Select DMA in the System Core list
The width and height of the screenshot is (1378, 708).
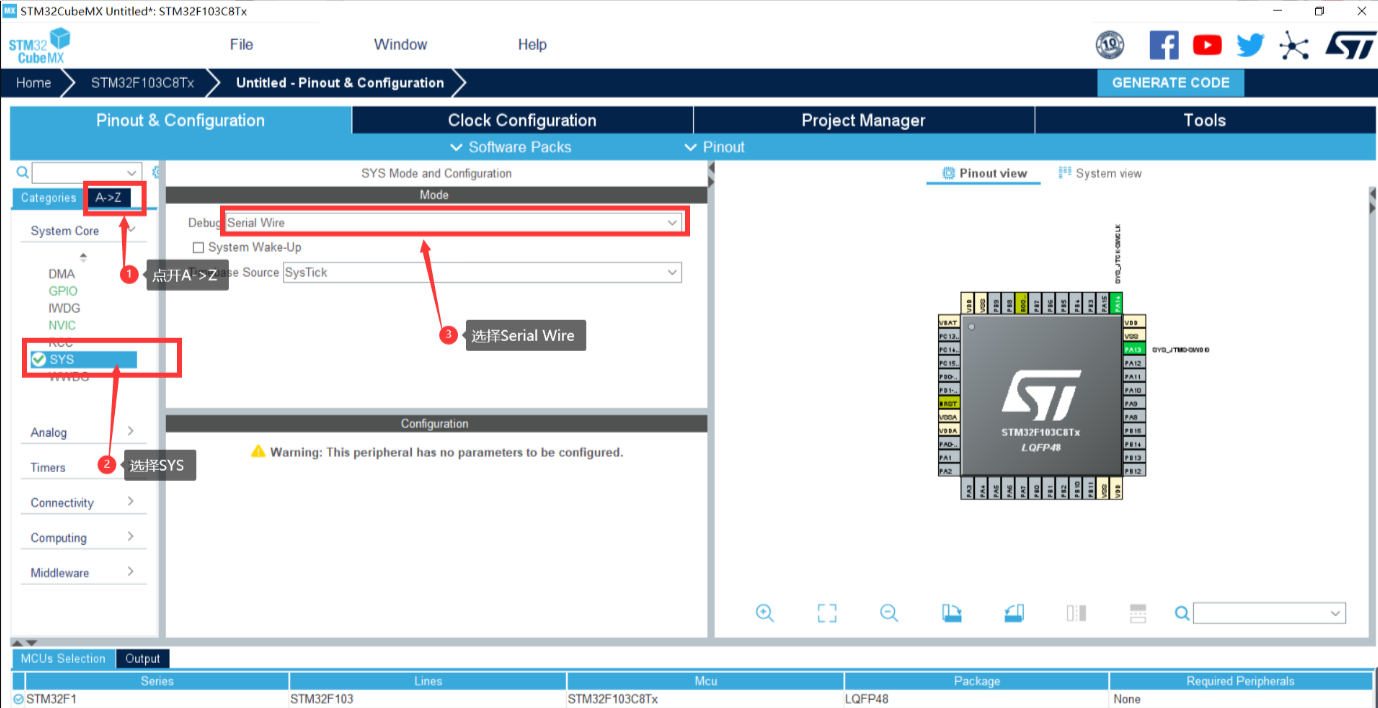click(61, 273)
